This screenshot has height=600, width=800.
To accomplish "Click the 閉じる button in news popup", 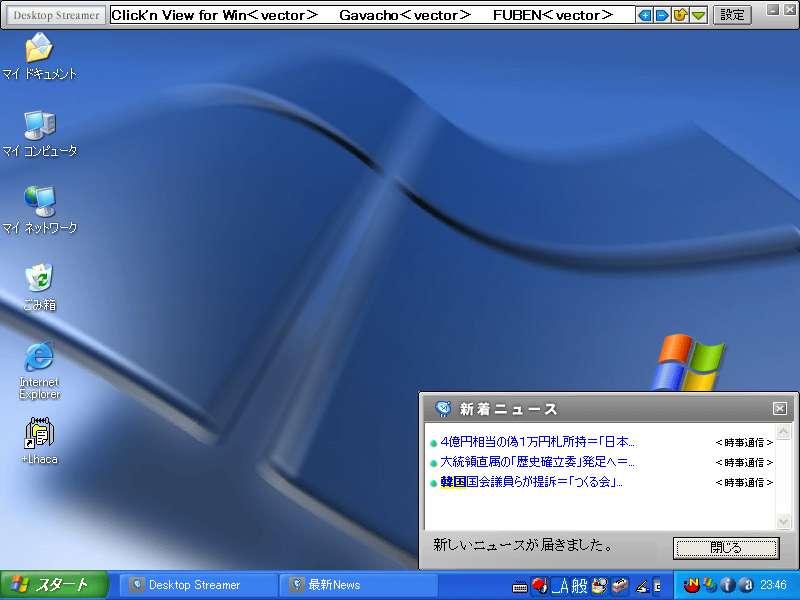I will (x=726, y=548).
